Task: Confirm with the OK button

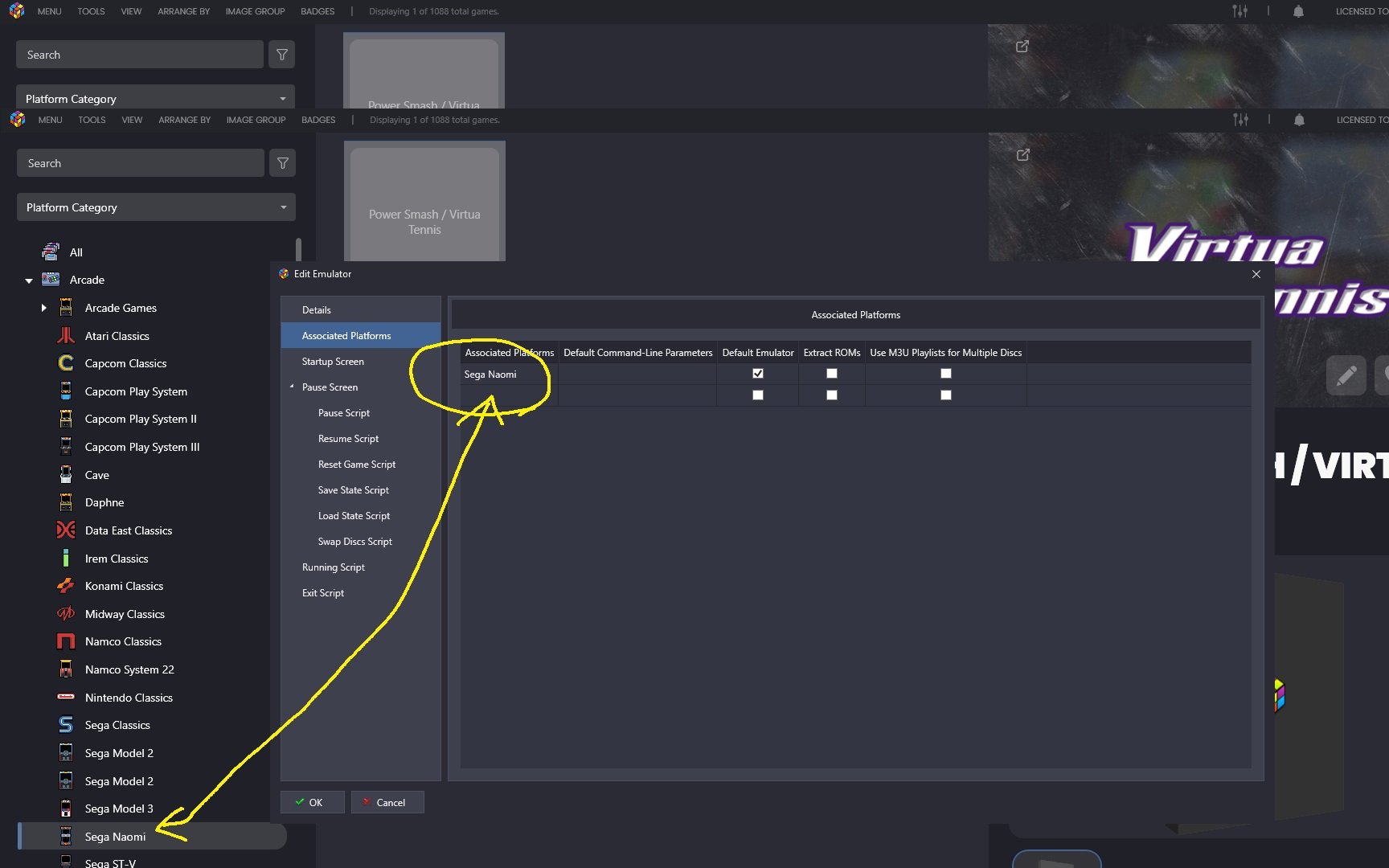Action: pos(312,802)
